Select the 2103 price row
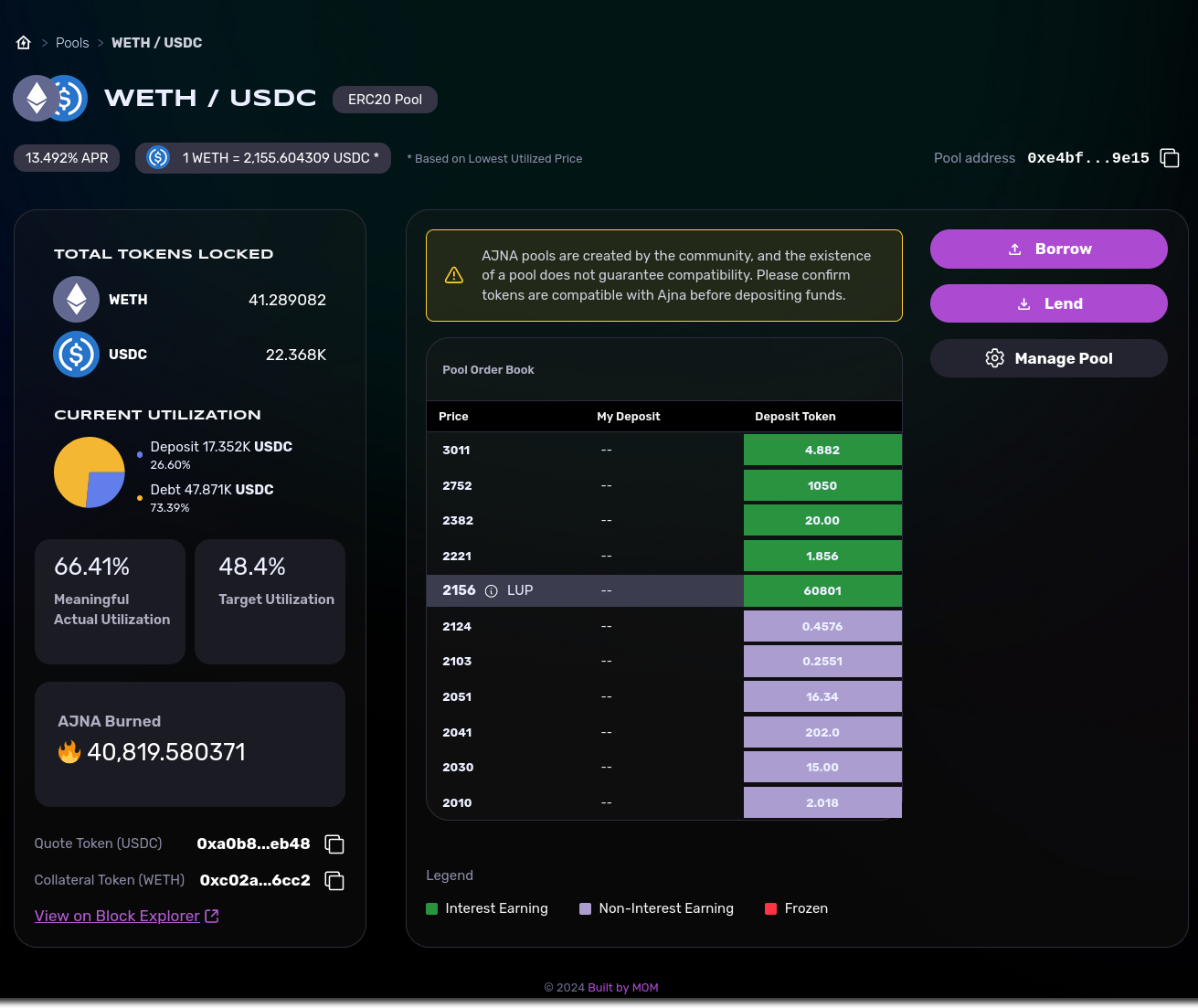Image resolution: width=1198 pixels, height=1008 pixels. pyautogui.click(x=664, y=662)
